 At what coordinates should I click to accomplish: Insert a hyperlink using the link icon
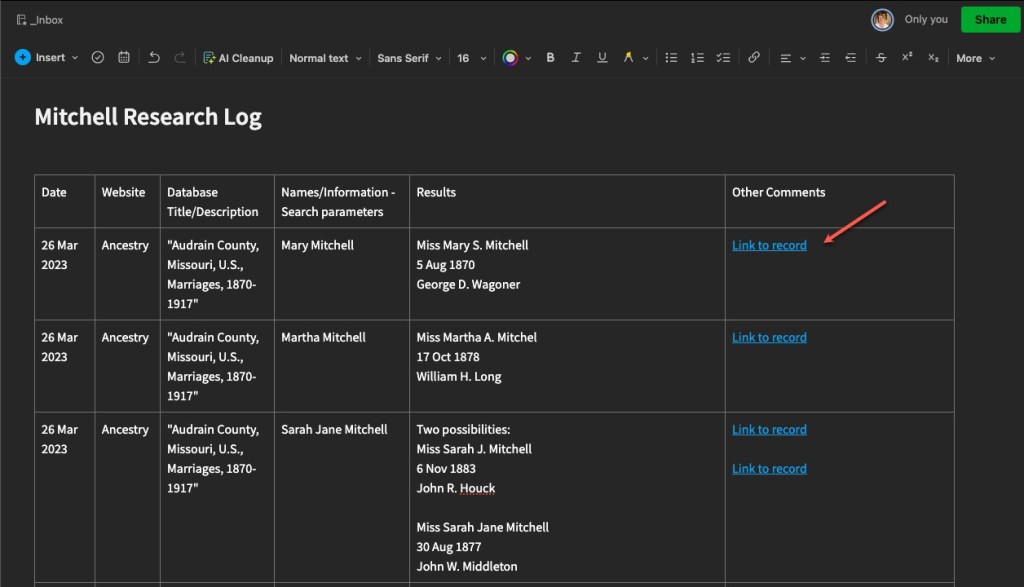[754, 58]
